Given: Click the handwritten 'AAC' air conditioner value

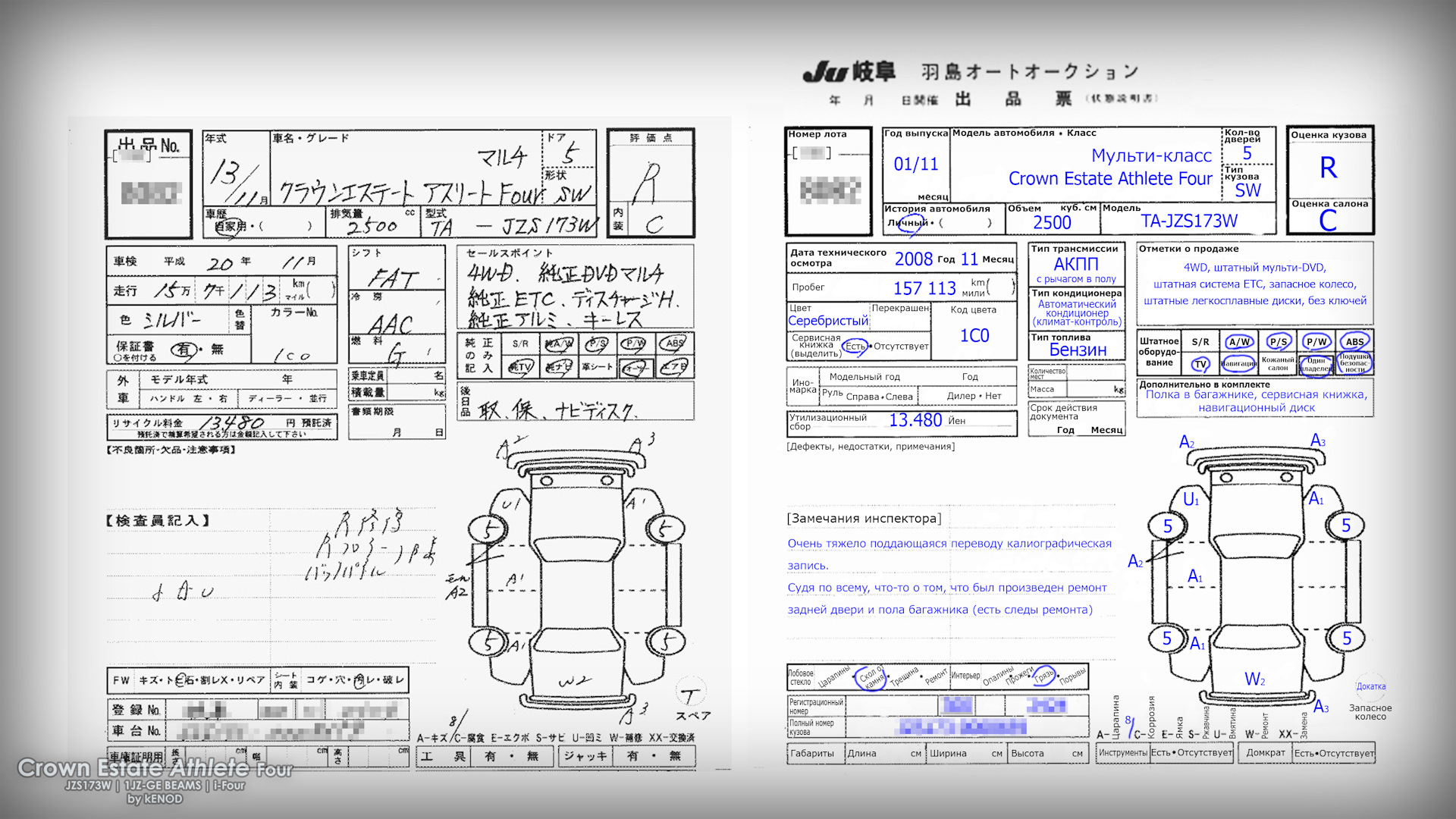Looking at the screenshot, I should 390,325.
